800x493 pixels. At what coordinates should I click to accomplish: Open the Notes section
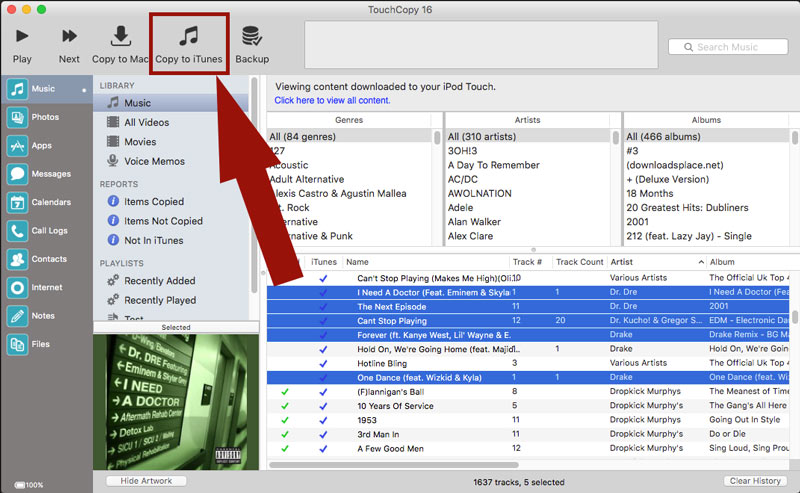[46, 316]
